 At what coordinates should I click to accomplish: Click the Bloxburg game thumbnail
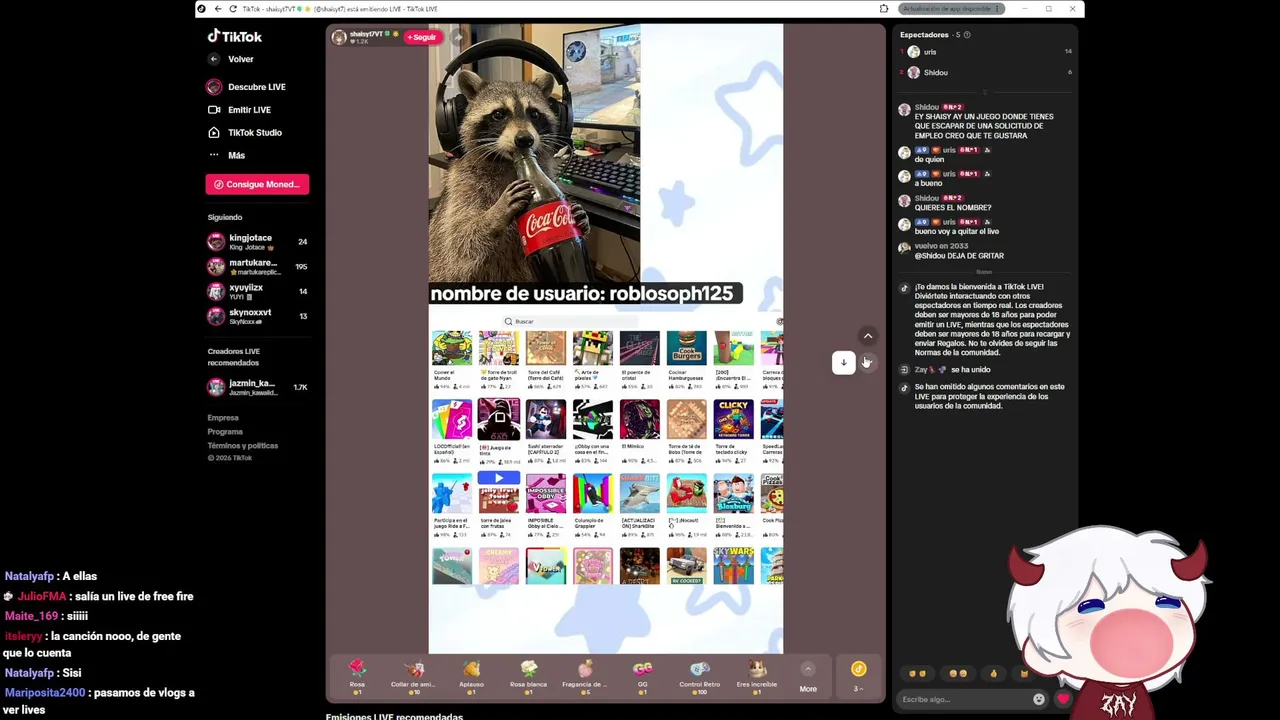click(734, 493)
